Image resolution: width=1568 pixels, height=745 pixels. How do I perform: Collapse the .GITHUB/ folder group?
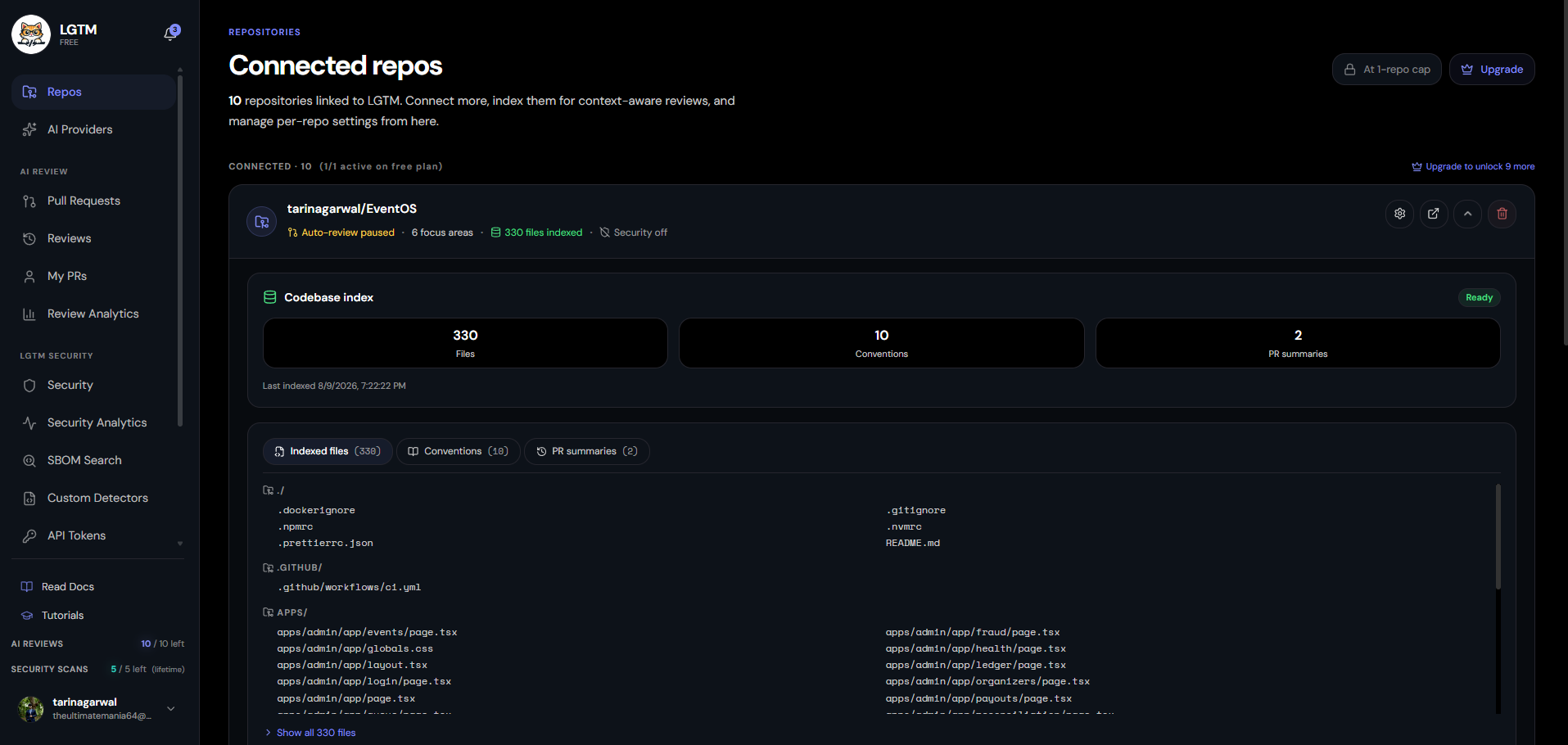pos(292,567)
